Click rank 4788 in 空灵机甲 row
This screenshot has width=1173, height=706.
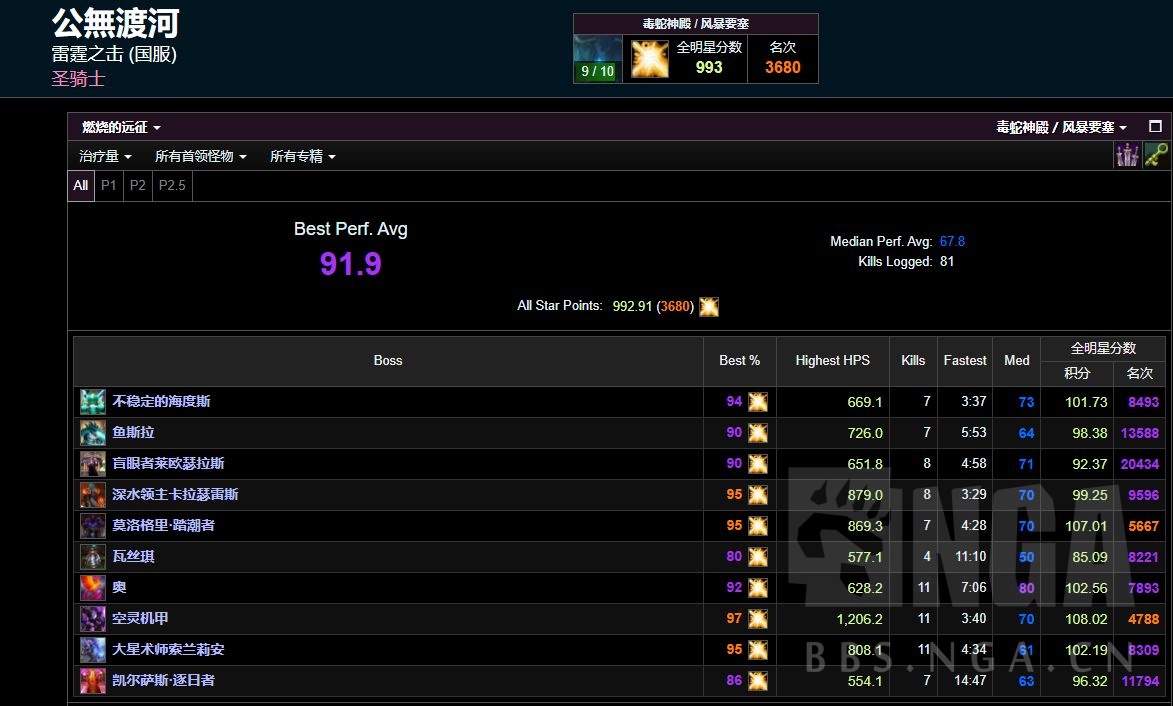click(1144, 619)
